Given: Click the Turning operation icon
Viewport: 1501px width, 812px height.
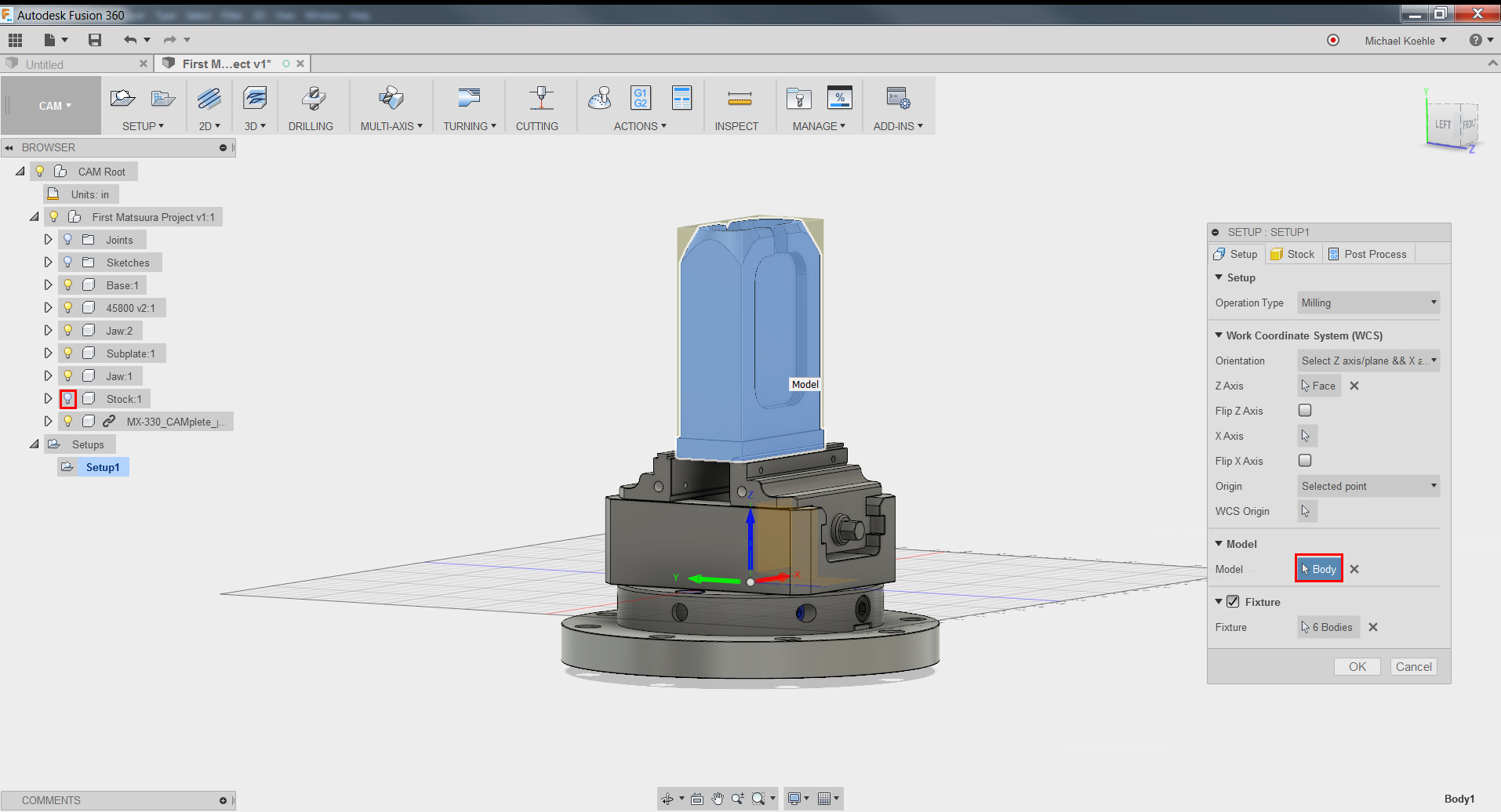Looking at the screenshot, I should (469, 98).
